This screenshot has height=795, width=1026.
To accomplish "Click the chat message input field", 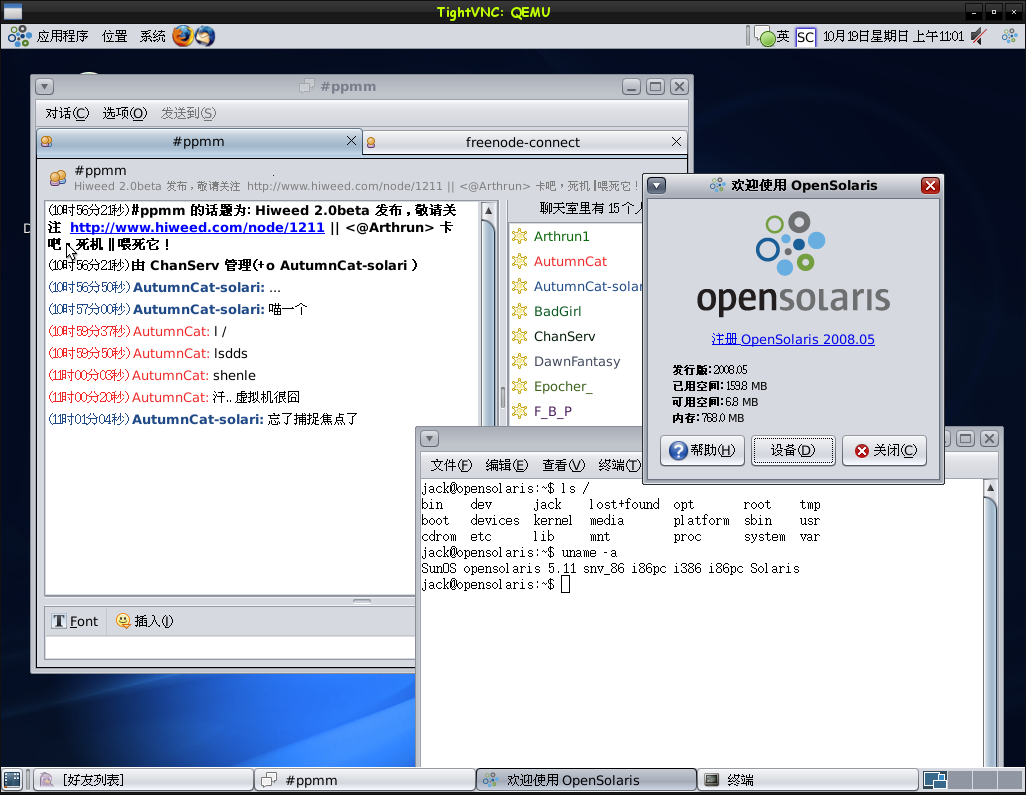I will coord(230,647).
